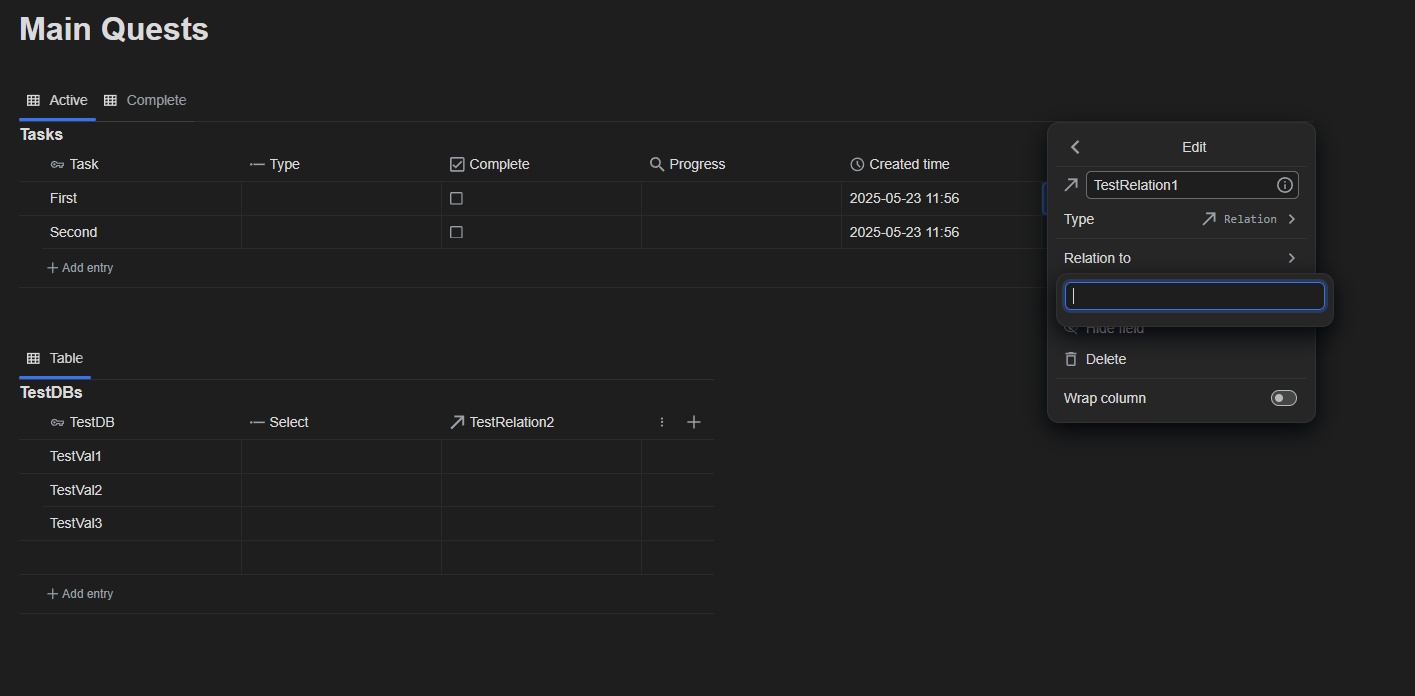Click the back arrow in Edit panel
The width and height of the screenshot is (1415, 696).
click(x=1075, y=147)
